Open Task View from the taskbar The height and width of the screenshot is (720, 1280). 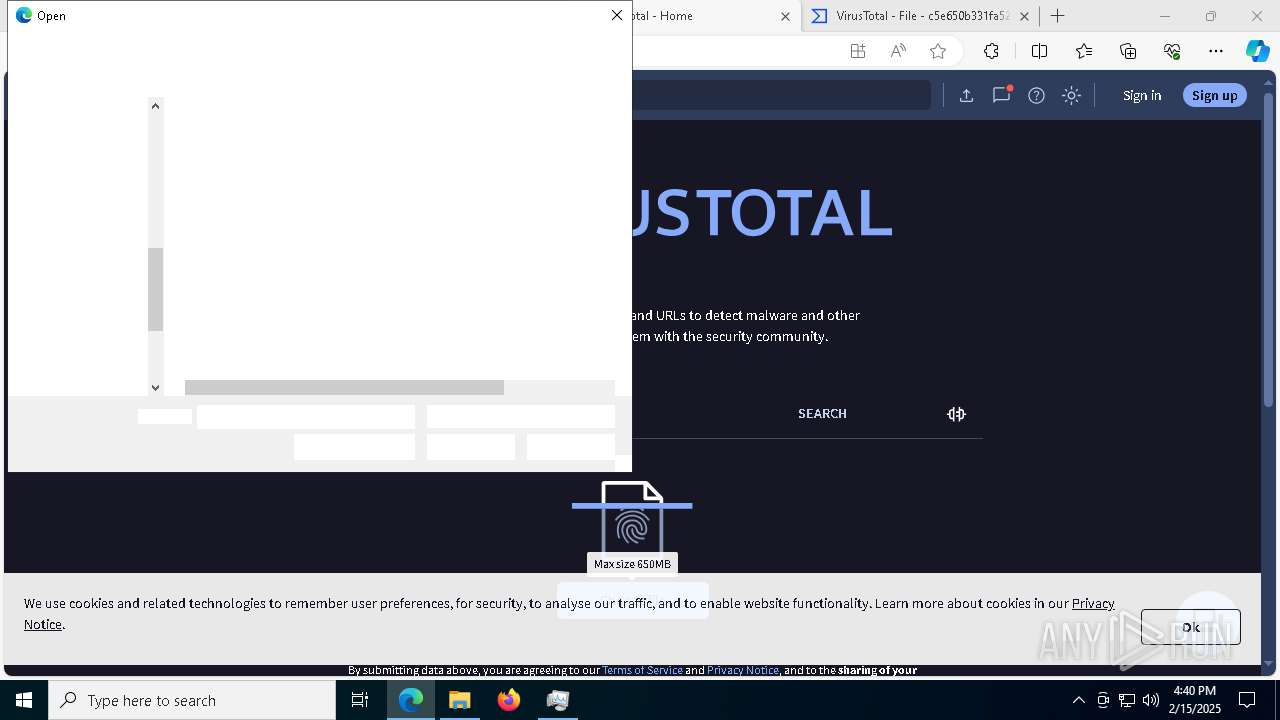click(360, 700)
